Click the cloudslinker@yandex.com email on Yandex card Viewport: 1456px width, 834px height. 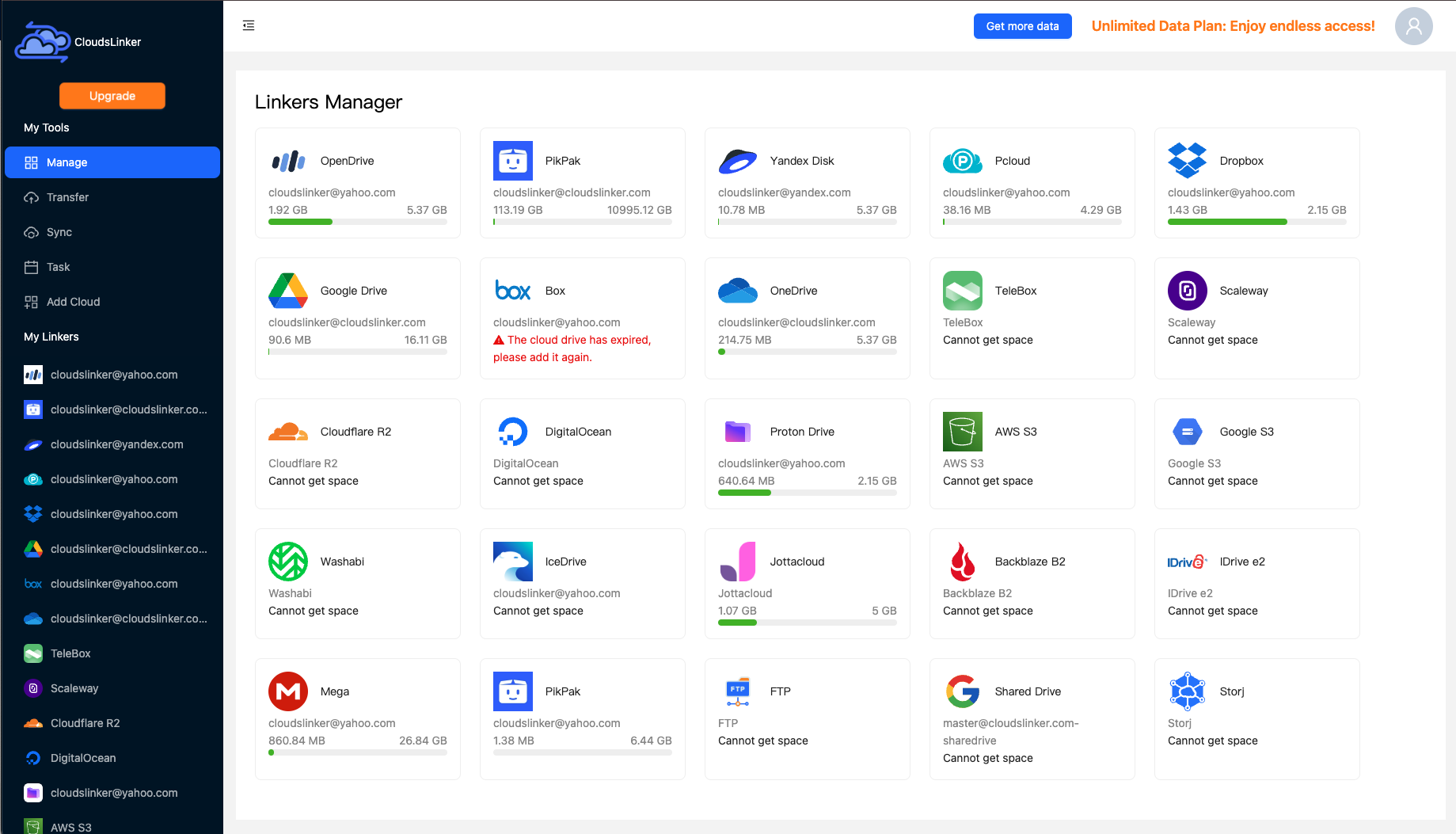pyautogui.click(x=785, y=192)
